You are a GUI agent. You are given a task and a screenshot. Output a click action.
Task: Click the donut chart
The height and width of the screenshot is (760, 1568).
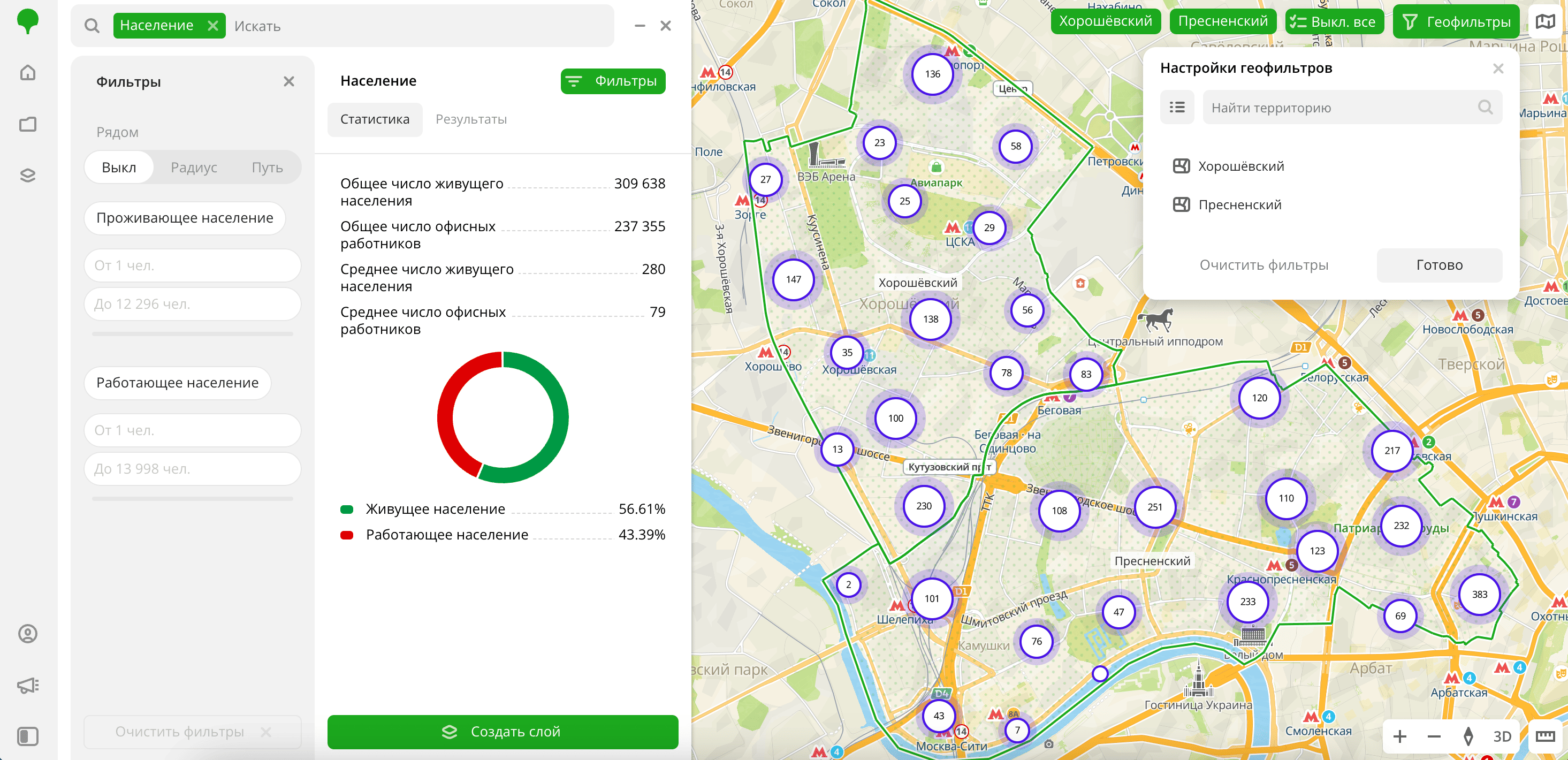[502, 418]
